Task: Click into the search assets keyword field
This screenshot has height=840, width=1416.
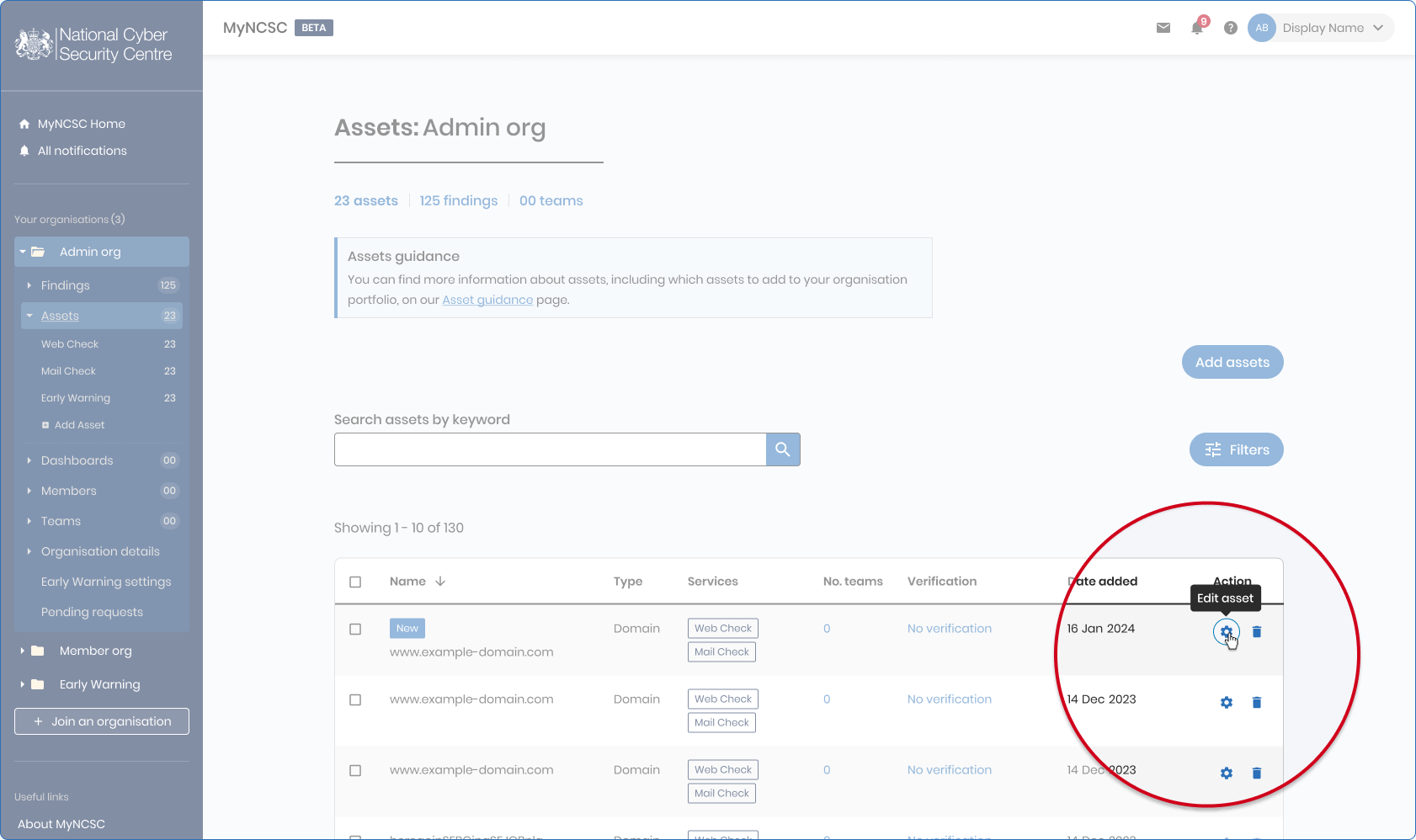Action: (550, 449)
